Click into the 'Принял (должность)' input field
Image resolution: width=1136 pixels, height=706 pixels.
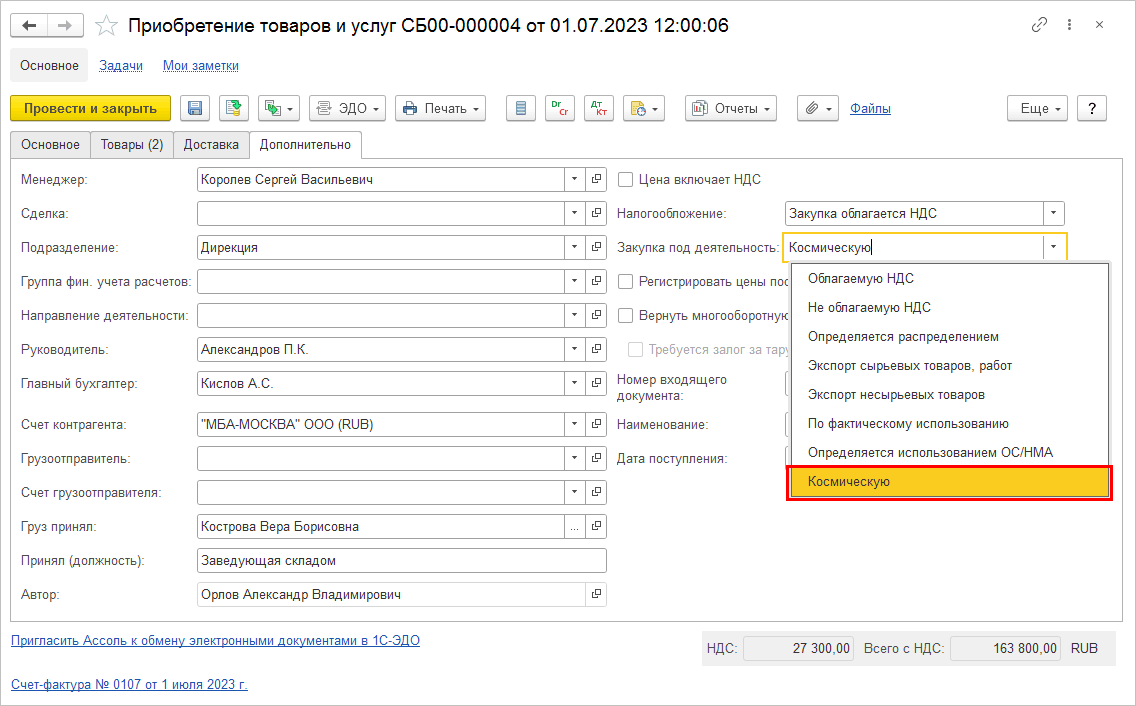[401, 561]
